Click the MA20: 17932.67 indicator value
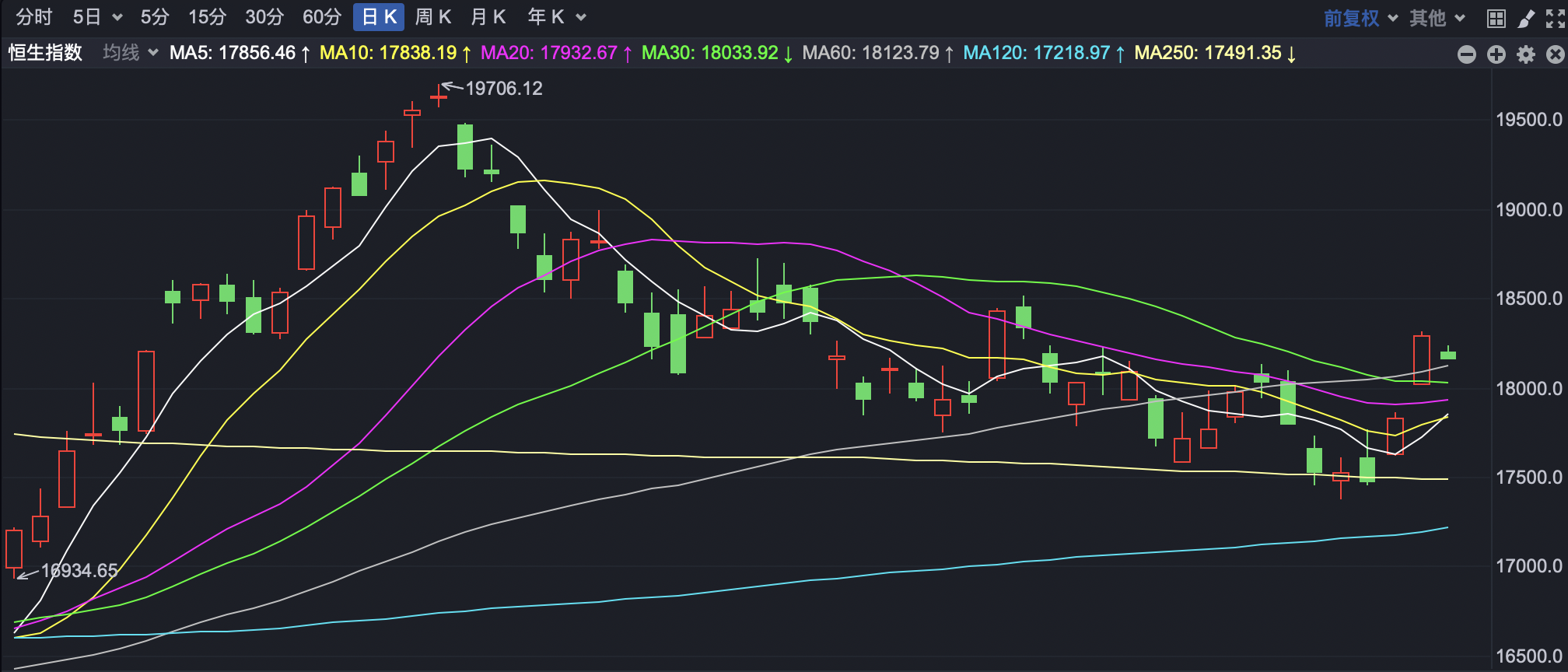 tap(557, 53)
